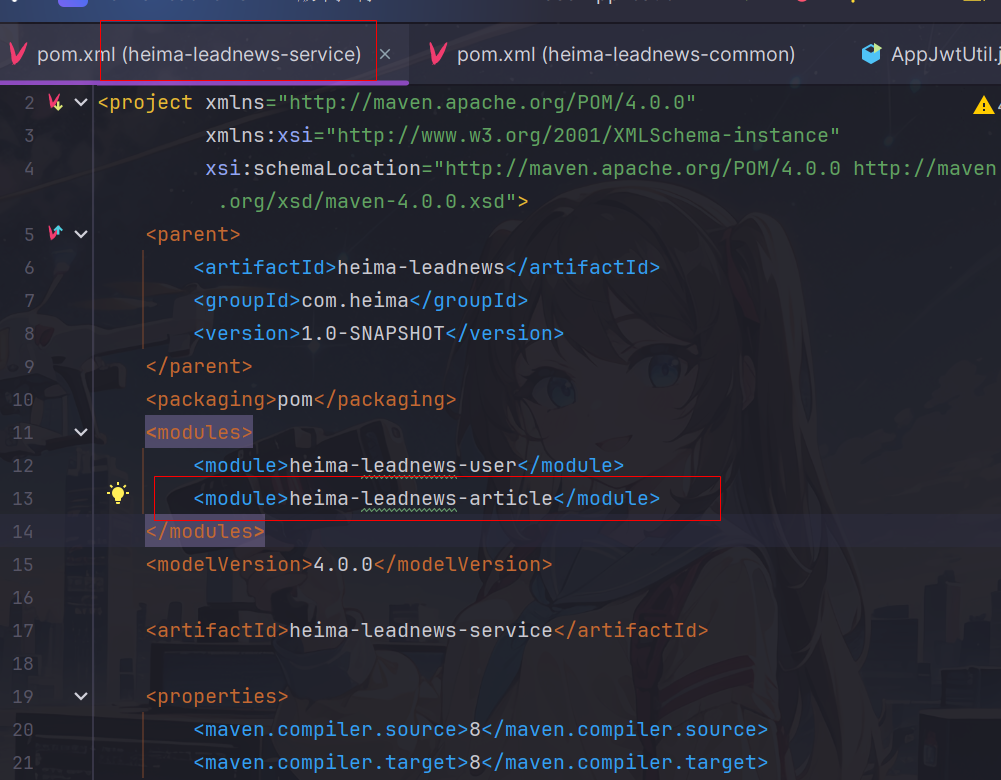Collapse the parent block fold on line 5
This screenshot has width=1001, height=780.
[x=81, y=234]
